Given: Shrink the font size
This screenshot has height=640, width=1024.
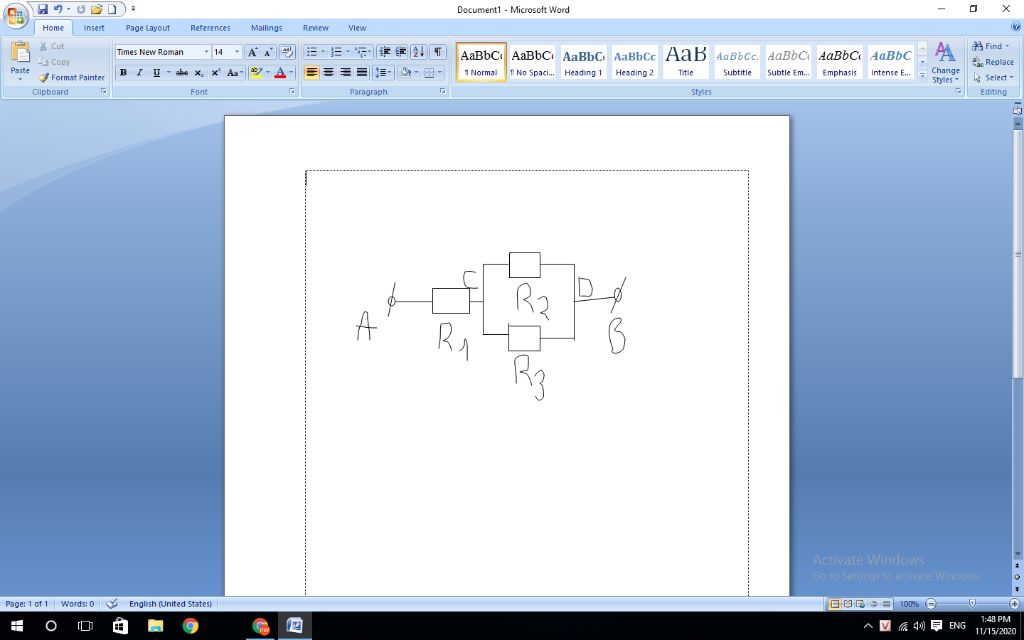Looking at the screenshot, I should (x=268, y=52).
